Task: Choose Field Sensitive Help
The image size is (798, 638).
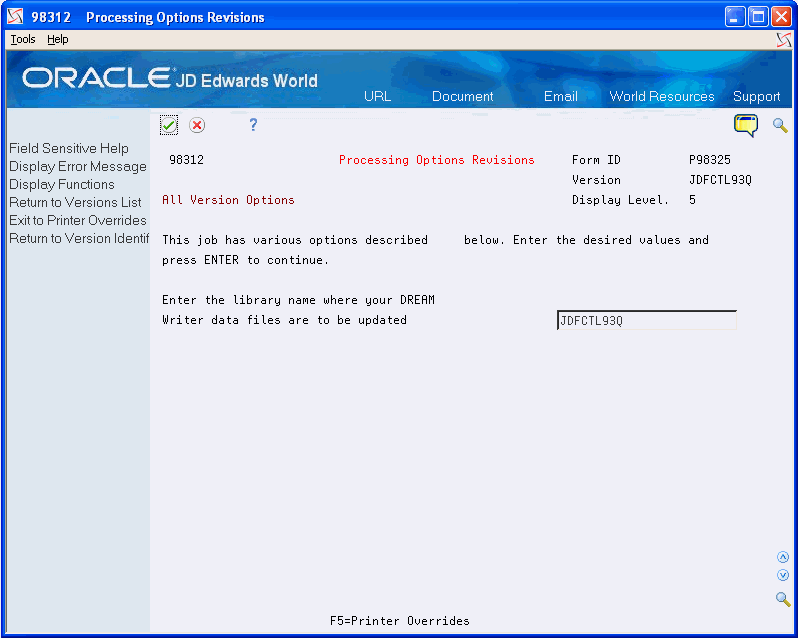Action: tap(69, 148)
